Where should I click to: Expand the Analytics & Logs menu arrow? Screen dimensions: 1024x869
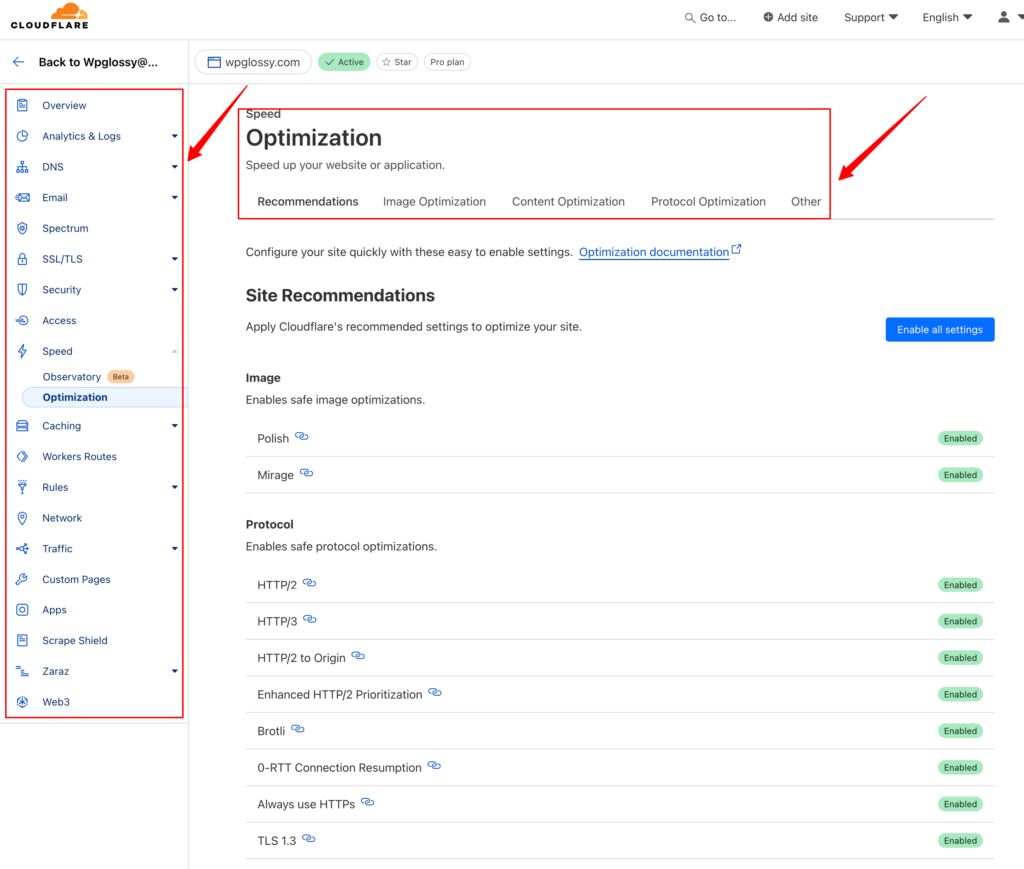(x=174, y=136)
